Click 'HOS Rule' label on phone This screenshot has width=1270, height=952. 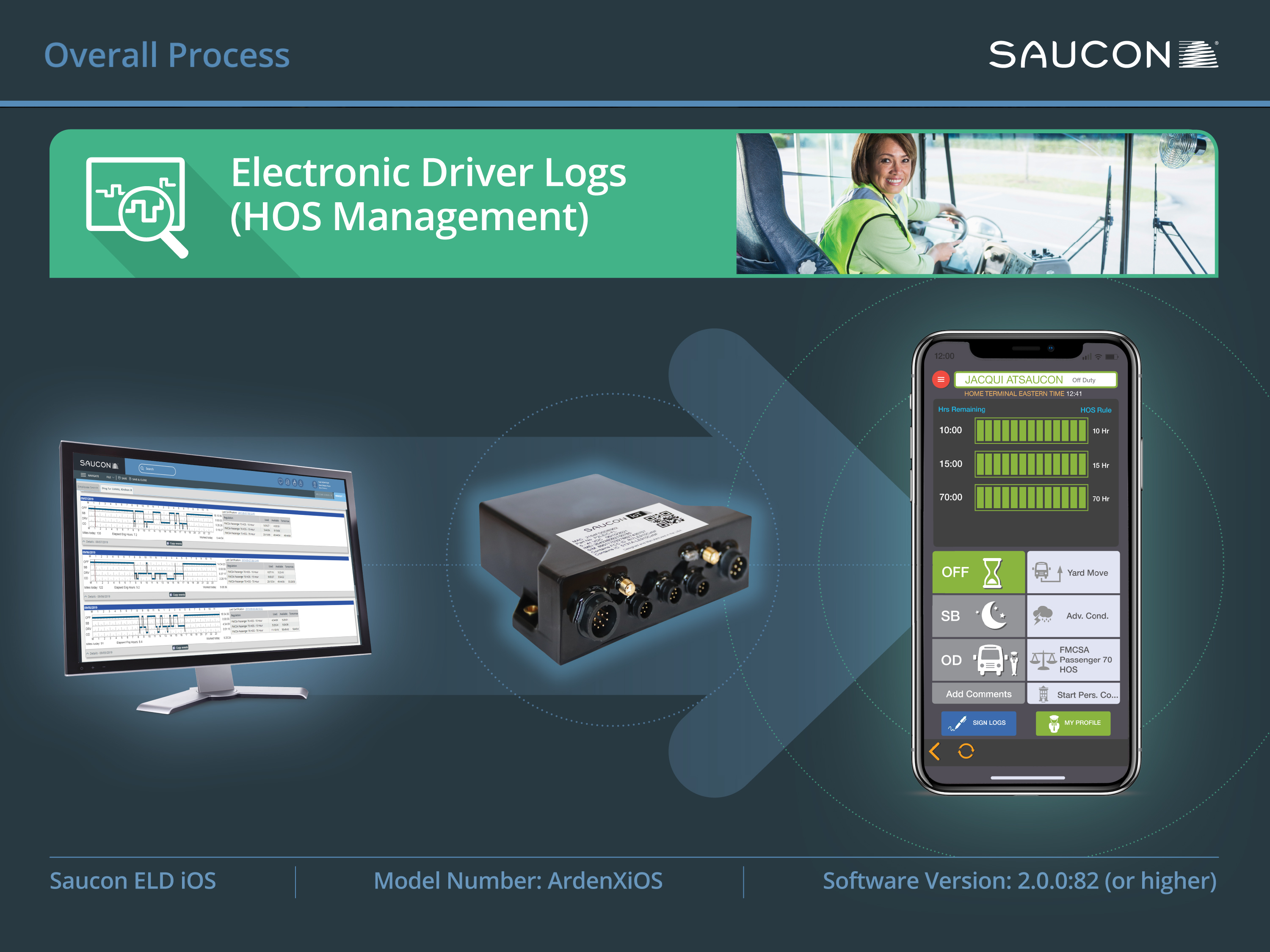pos(1096,410)
